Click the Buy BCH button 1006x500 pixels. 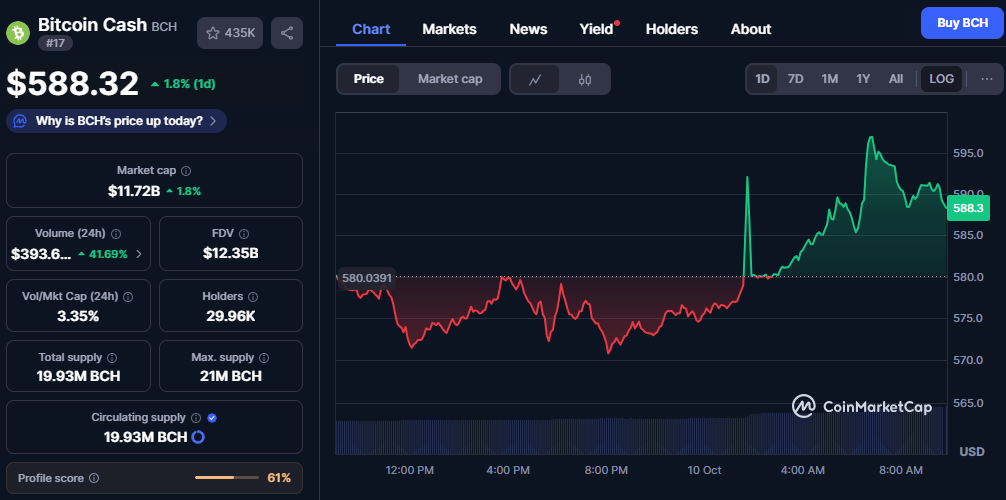[x=961, y=22]
